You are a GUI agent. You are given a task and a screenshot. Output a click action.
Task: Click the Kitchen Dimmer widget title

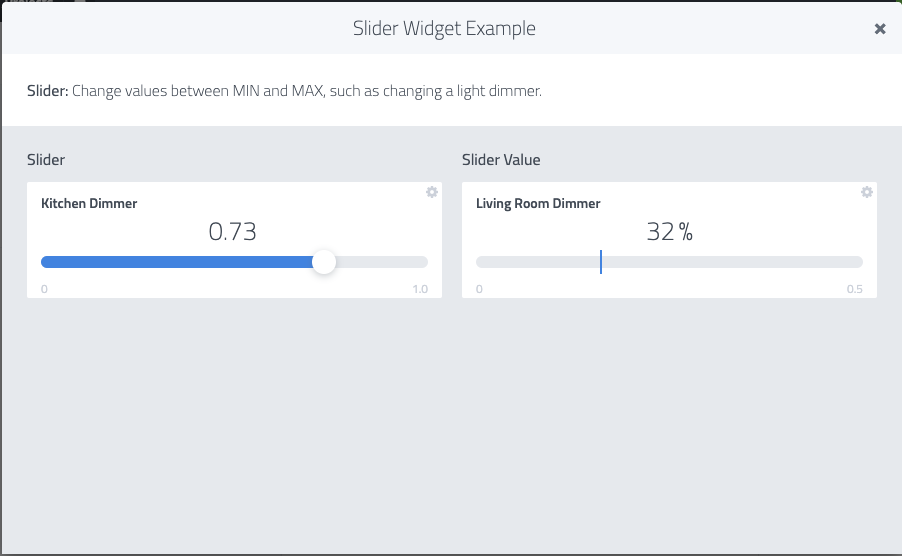[89, 204]
